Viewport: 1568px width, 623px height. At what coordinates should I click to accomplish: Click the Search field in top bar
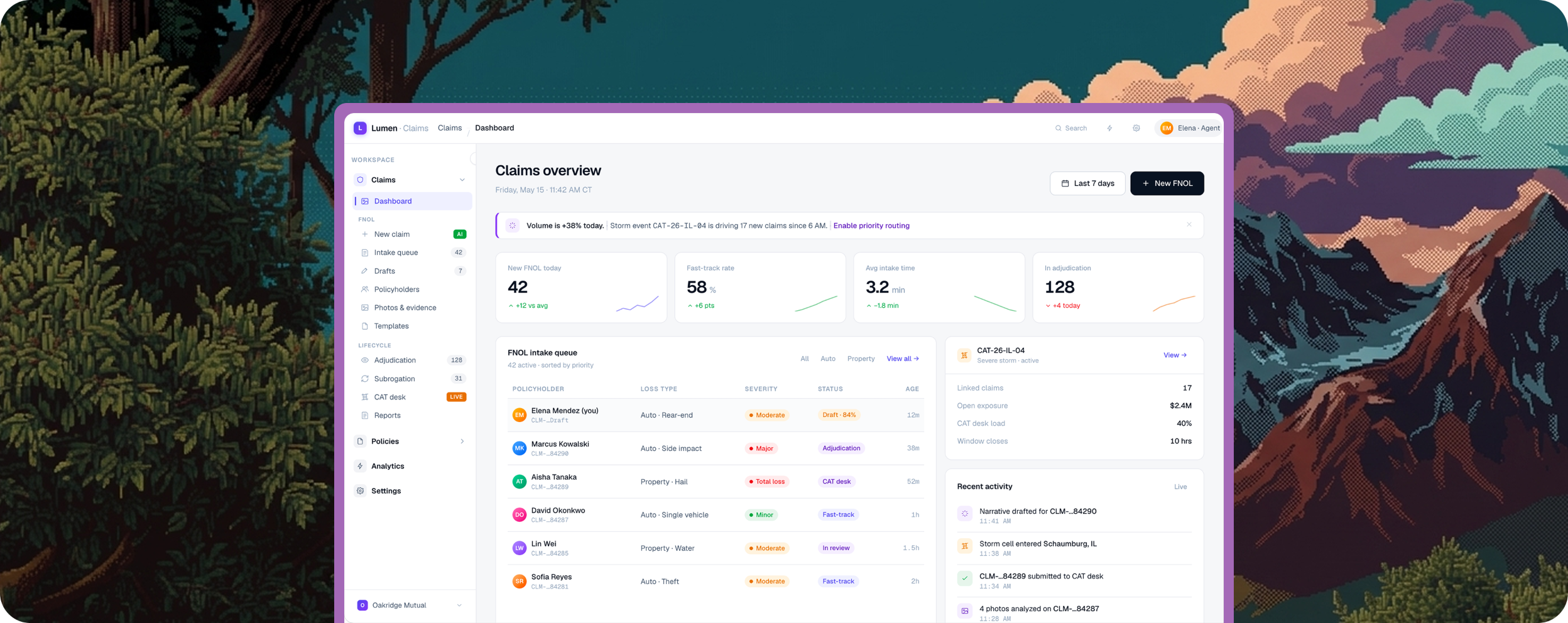[x=1071, y=128]
